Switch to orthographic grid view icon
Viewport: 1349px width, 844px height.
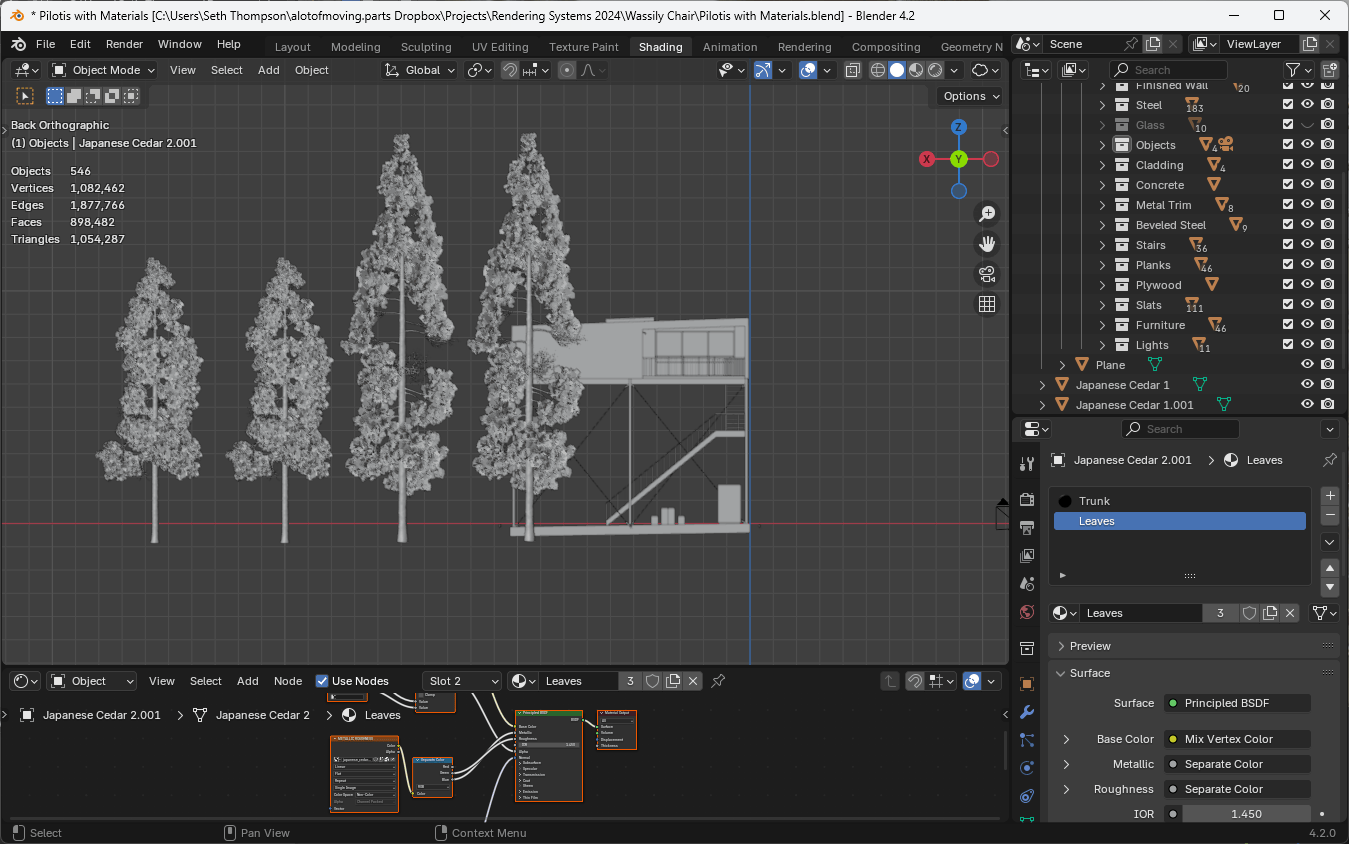[987, 305]
